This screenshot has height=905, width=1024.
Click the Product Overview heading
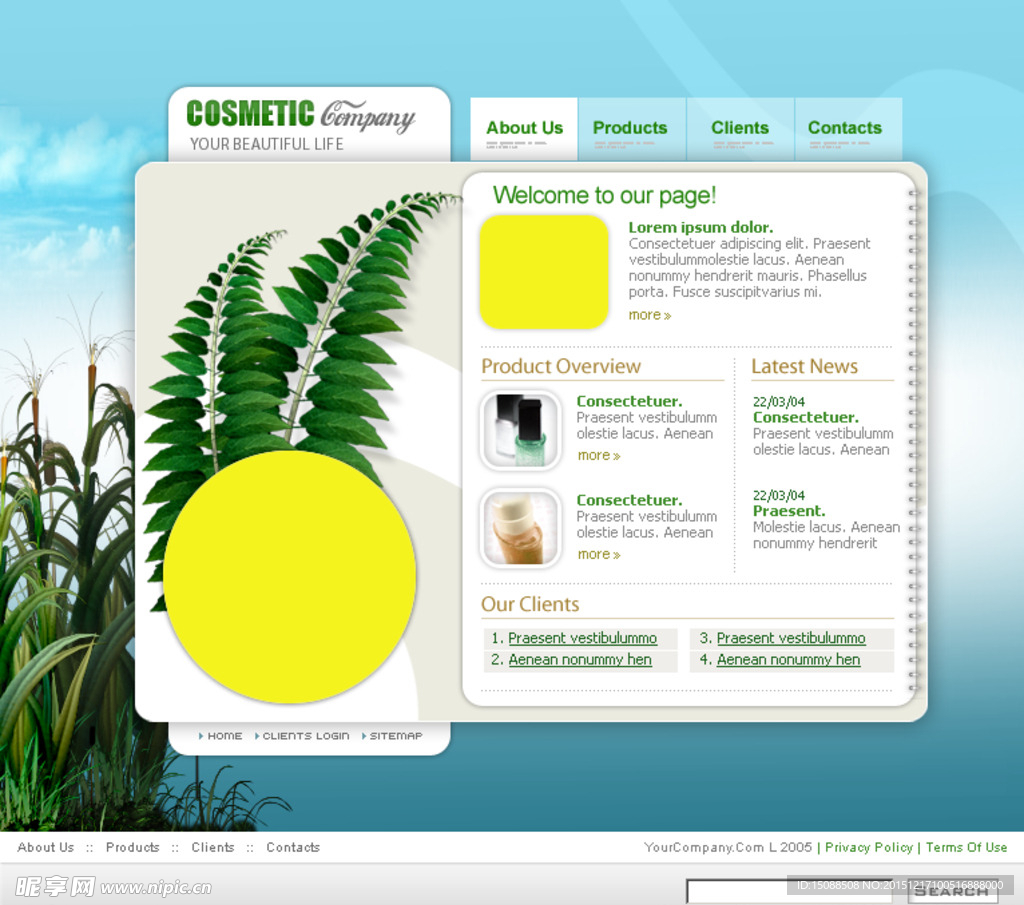pos(561,366)
